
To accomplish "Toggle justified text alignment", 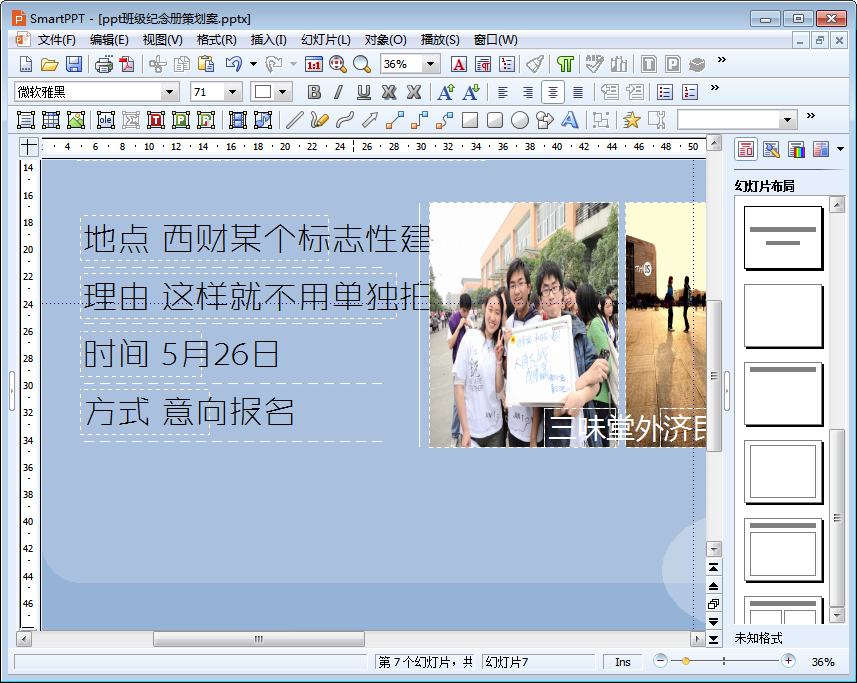I will (x=578, y=92).
